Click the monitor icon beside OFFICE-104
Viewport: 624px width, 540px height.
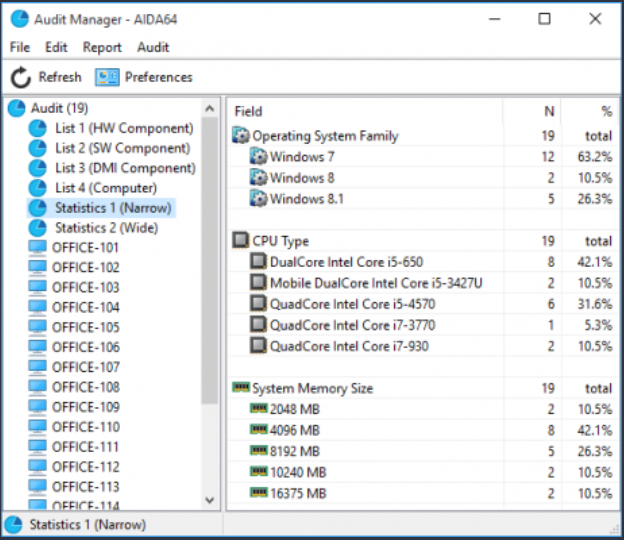coord(37,307)
